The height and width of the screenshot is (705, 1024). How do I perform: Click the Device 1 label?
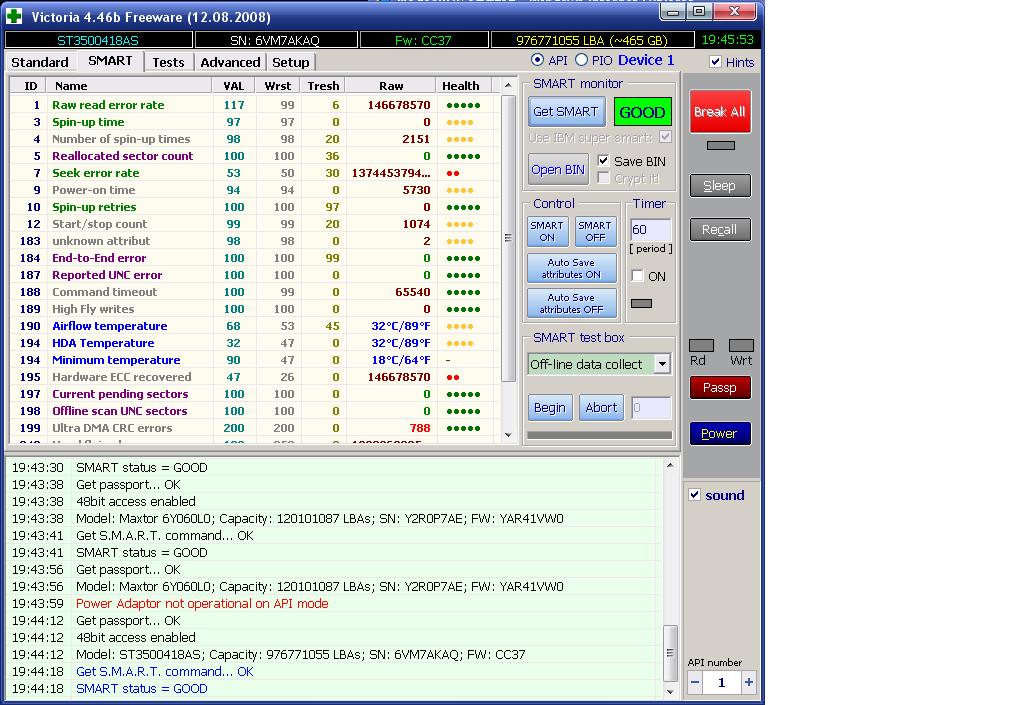pos(646,60)
